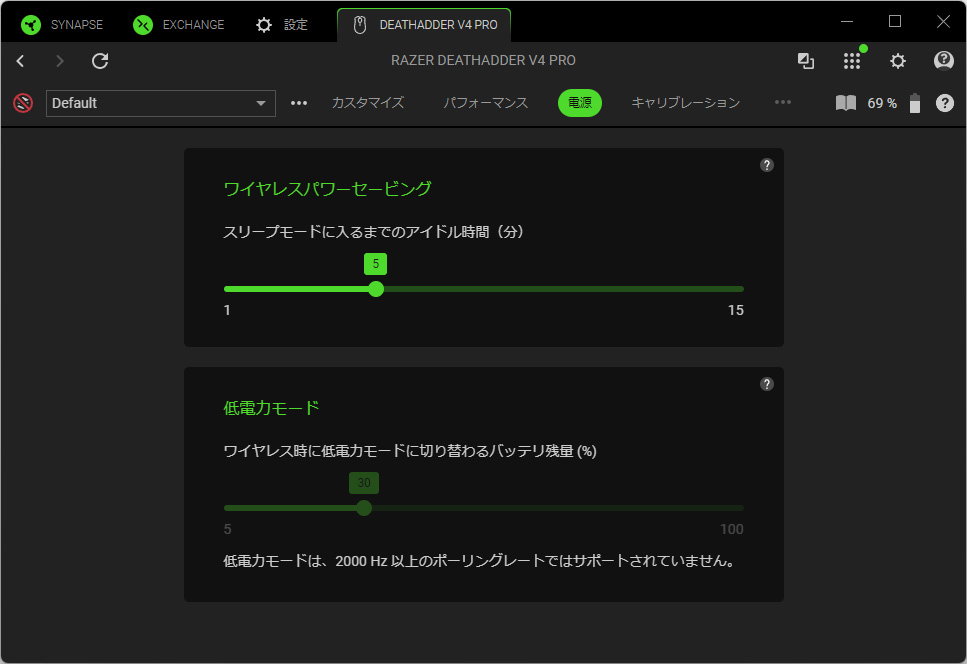Open the EXCHANGE tab
Viewport: 967px width, 664px height.
pos(180,25)
